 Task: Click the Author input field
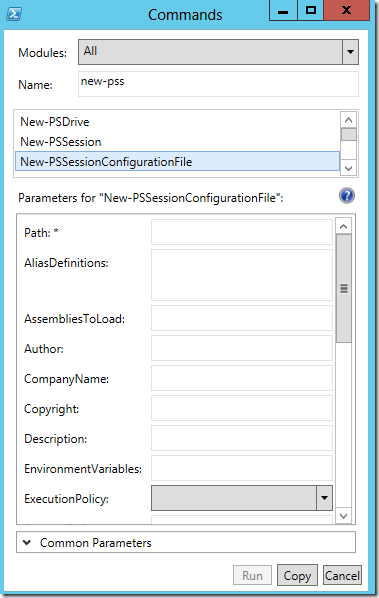click(x=242, y=348)
